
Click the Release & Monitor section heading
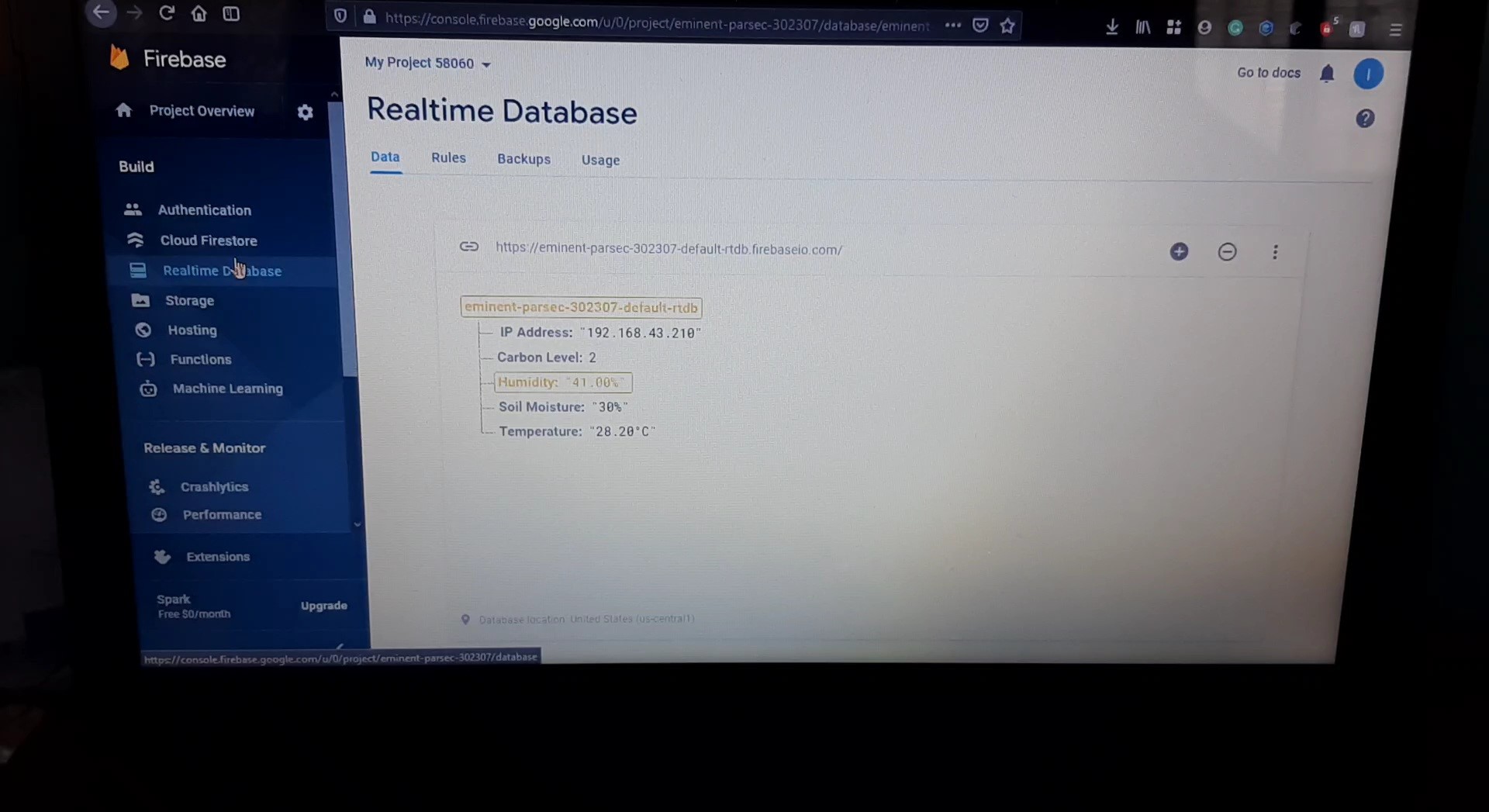tap(204, 447)
